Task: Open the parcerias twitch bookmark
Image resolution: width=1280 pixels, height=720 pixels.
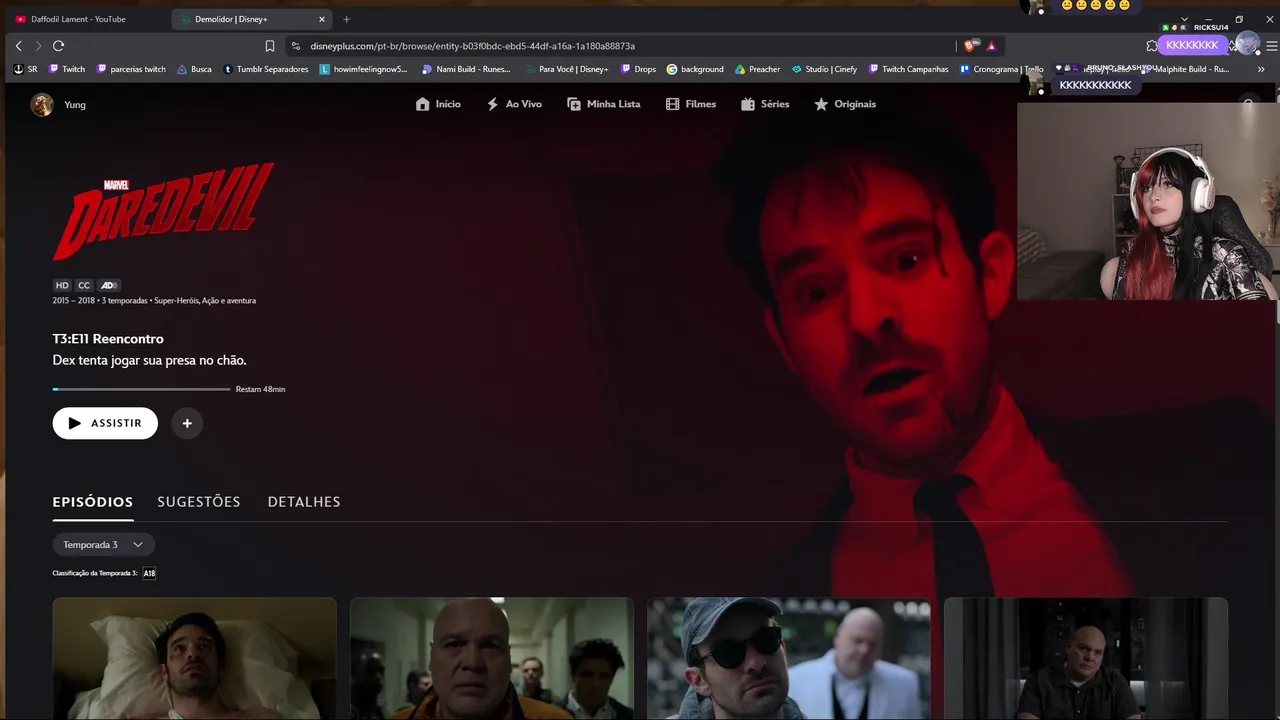Action: (x=131, y=69)
